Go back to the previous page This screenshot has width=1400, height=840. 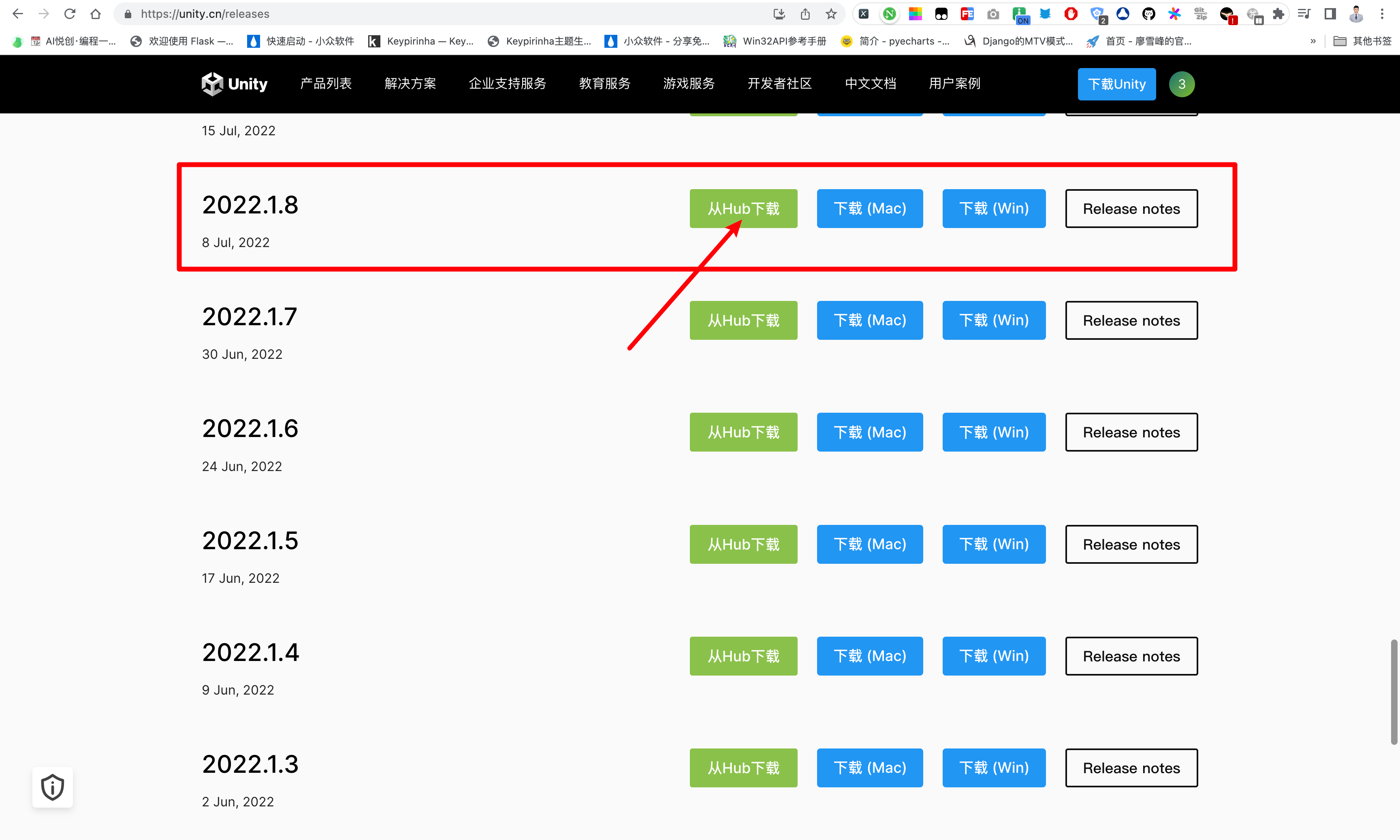tap(18, 14)
